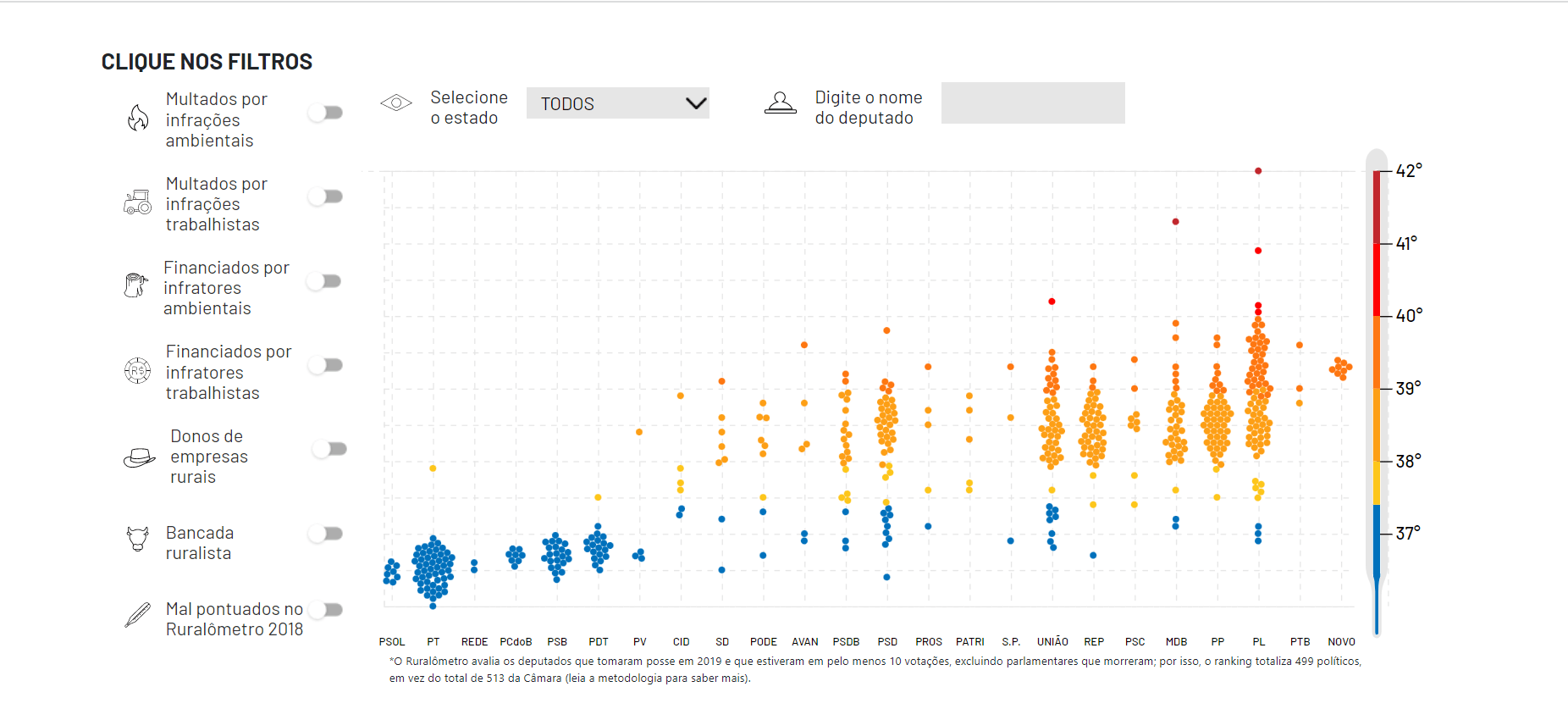Image resolution: width=1568 pixels, height=709 pixels.
Task: Click the chevron arrow on the state selector
Action: [x=696, y=103]
